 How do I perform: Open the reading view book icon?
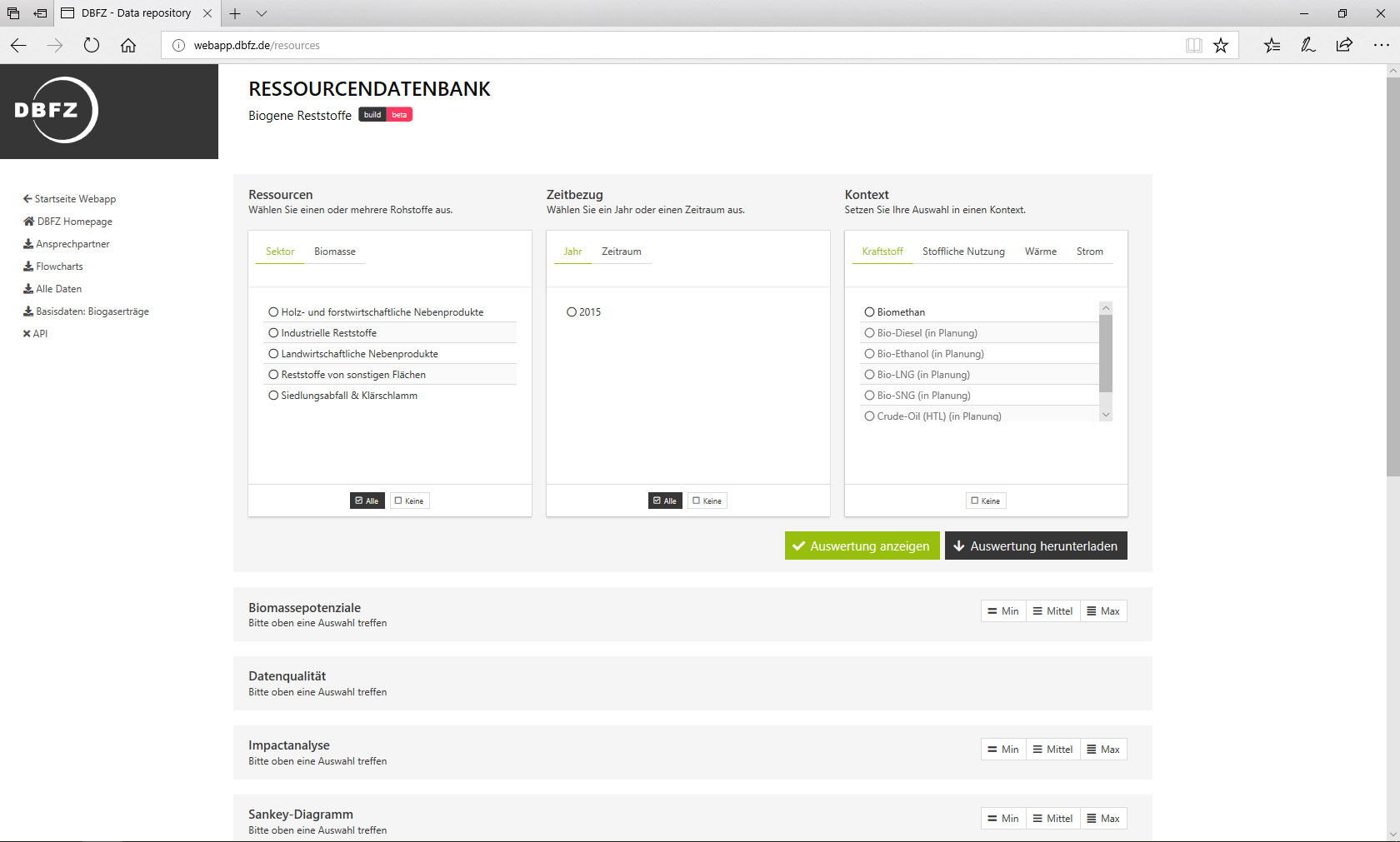point(1193,46)
